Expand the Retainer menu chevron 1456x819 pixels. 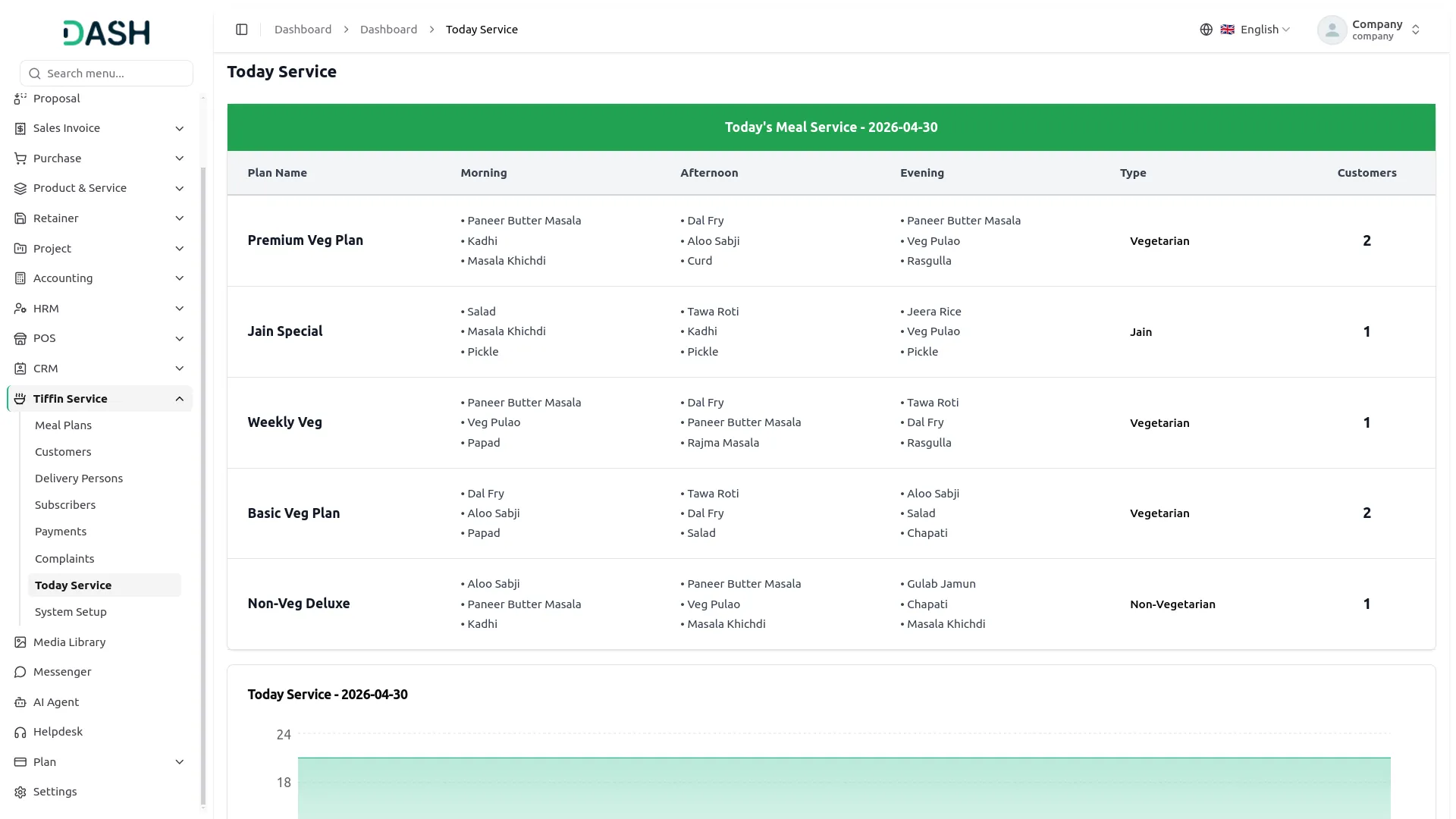pyautogui.click(x=180, y=218)
